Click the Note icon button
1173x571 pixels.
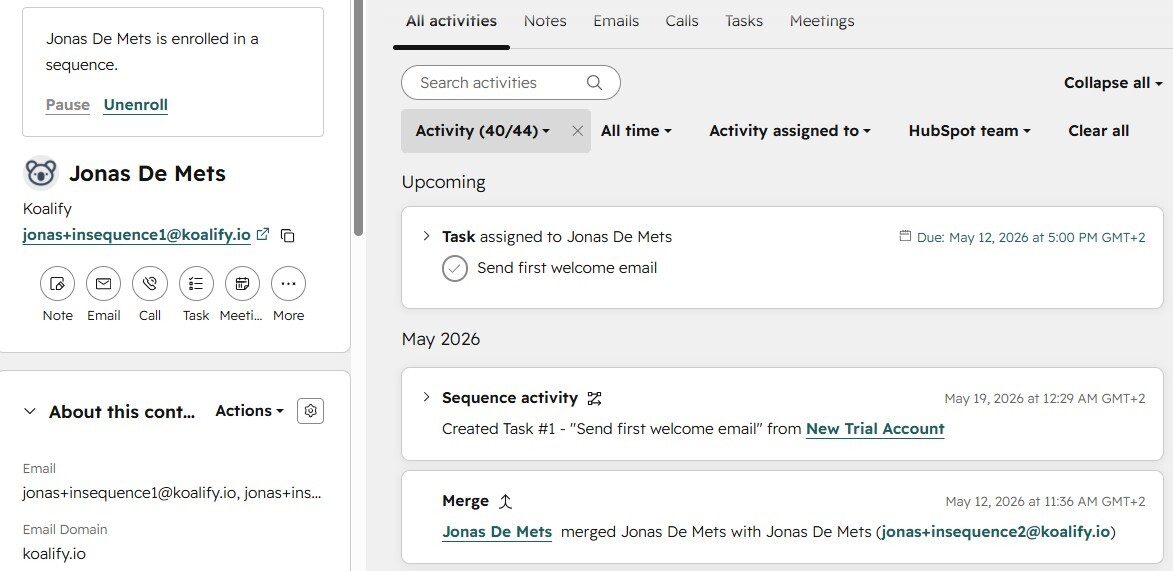58,284
